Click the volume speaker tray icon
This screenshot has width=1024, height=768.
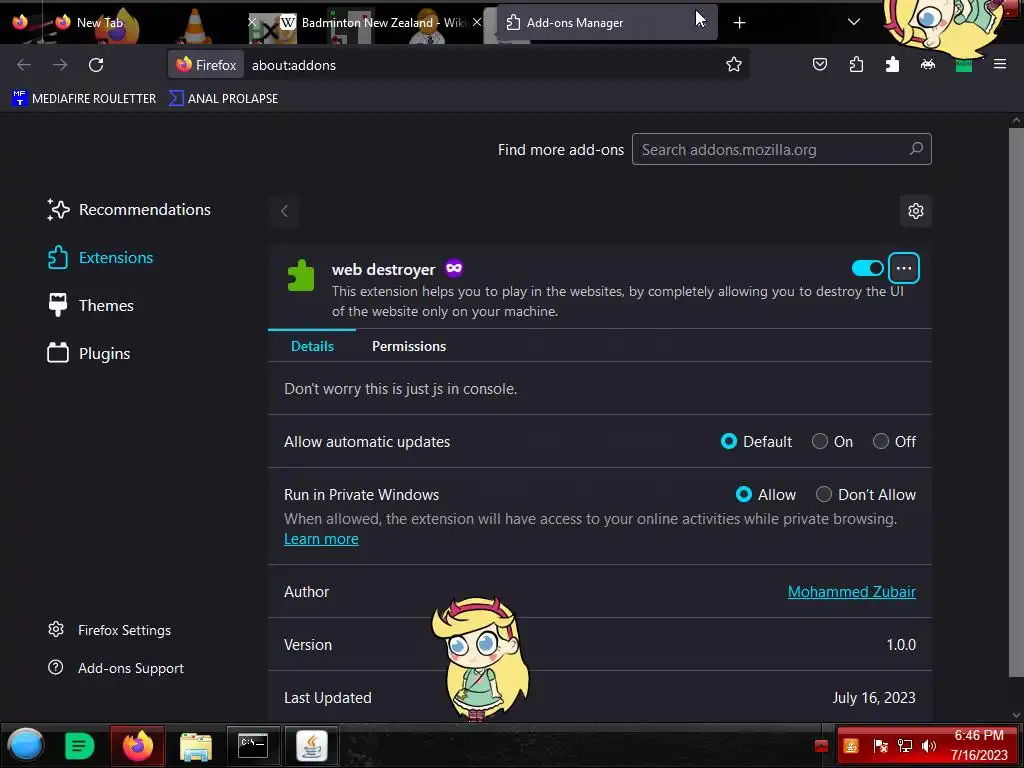coord(928,746)
